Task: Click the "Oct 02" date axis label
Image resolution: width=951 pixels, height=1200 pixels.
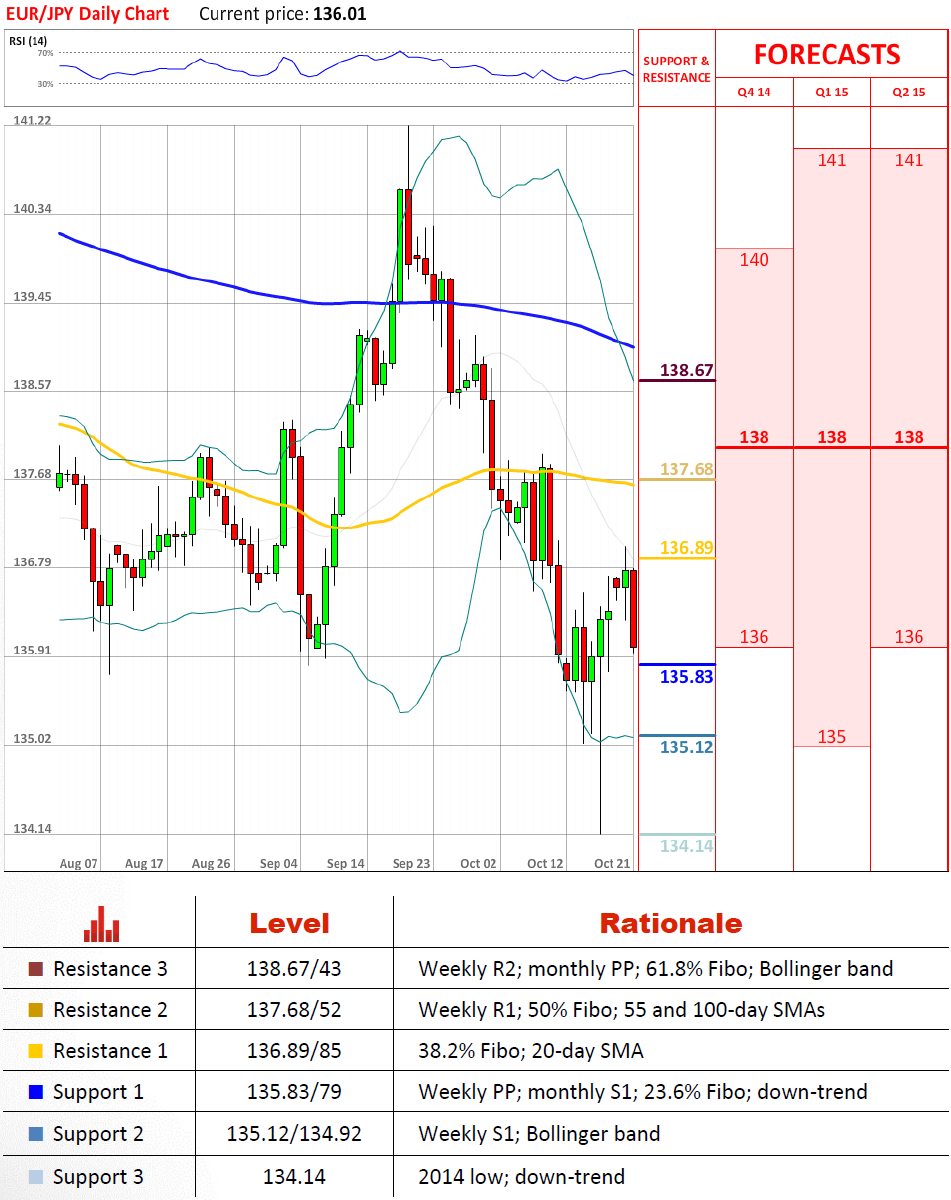Action: tap(478, 863)
